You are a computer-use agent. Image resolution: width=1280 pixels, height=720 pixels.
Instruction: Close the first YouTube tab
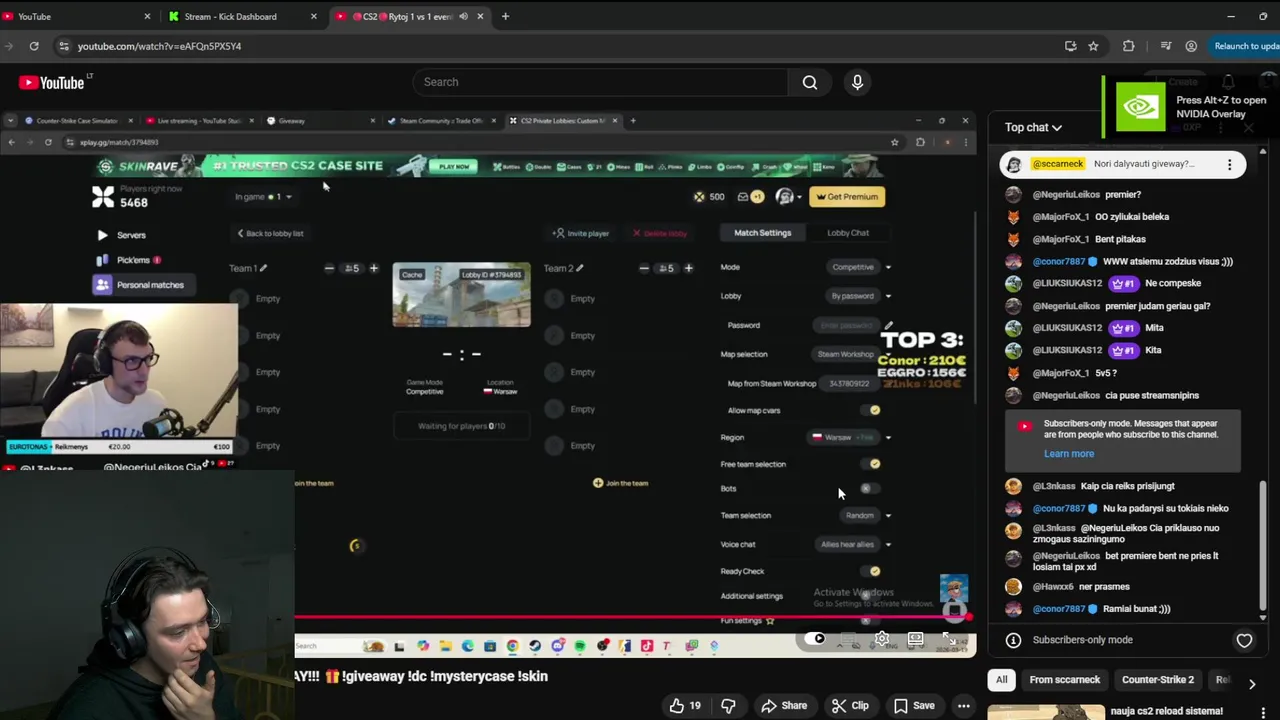click(147, 16)
